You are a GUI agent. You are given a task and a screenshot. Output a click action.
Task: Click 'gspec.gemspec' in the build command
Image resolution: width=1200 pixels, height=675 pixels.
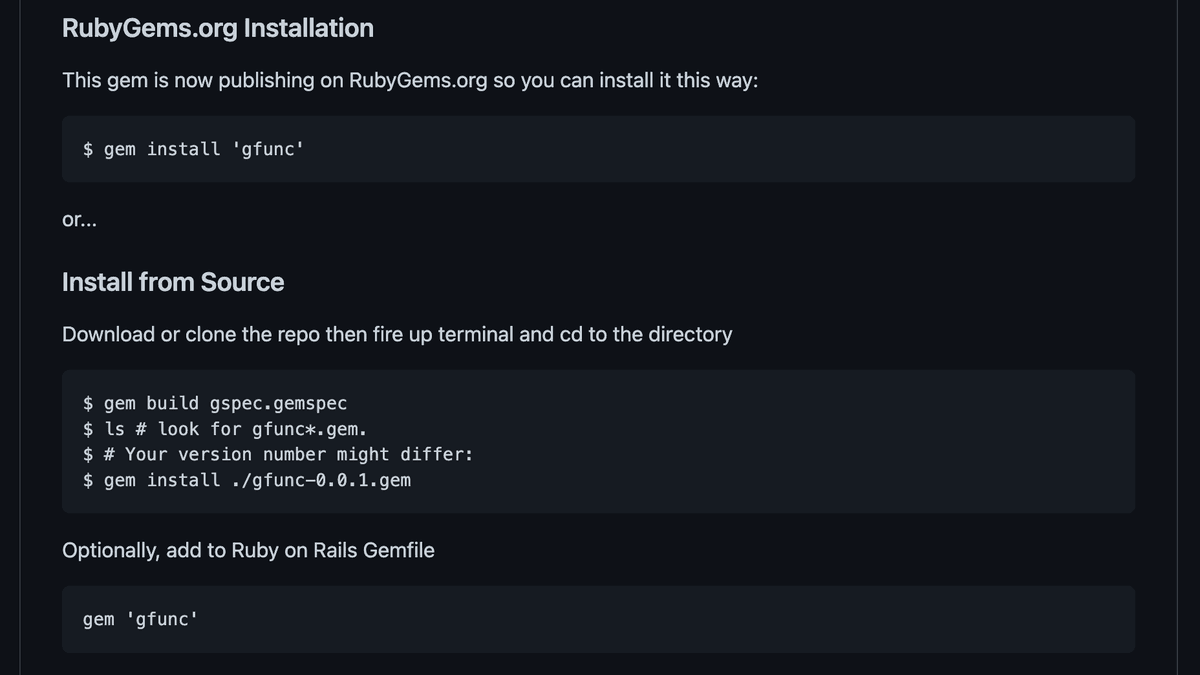pyautogui.click(x=278, y=404)
